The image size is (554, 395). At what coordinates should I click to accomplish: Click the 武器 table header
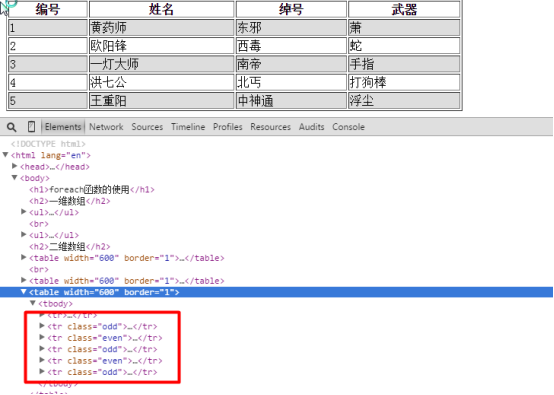(x=404, y=9)
